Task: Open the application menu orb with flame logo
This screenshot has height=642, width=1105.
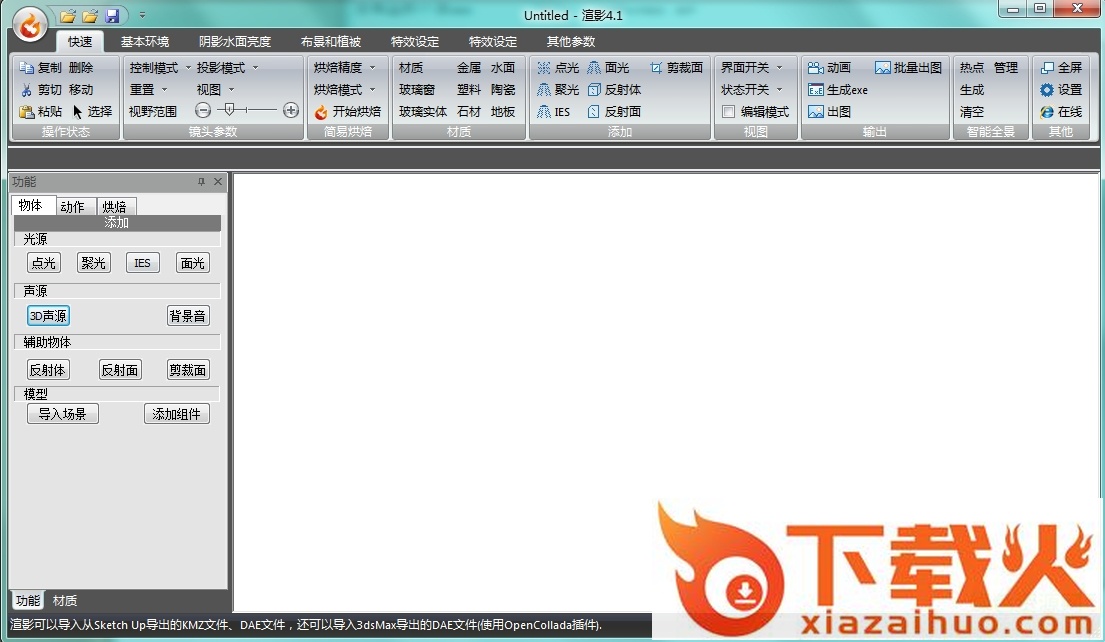Action: 30,25
